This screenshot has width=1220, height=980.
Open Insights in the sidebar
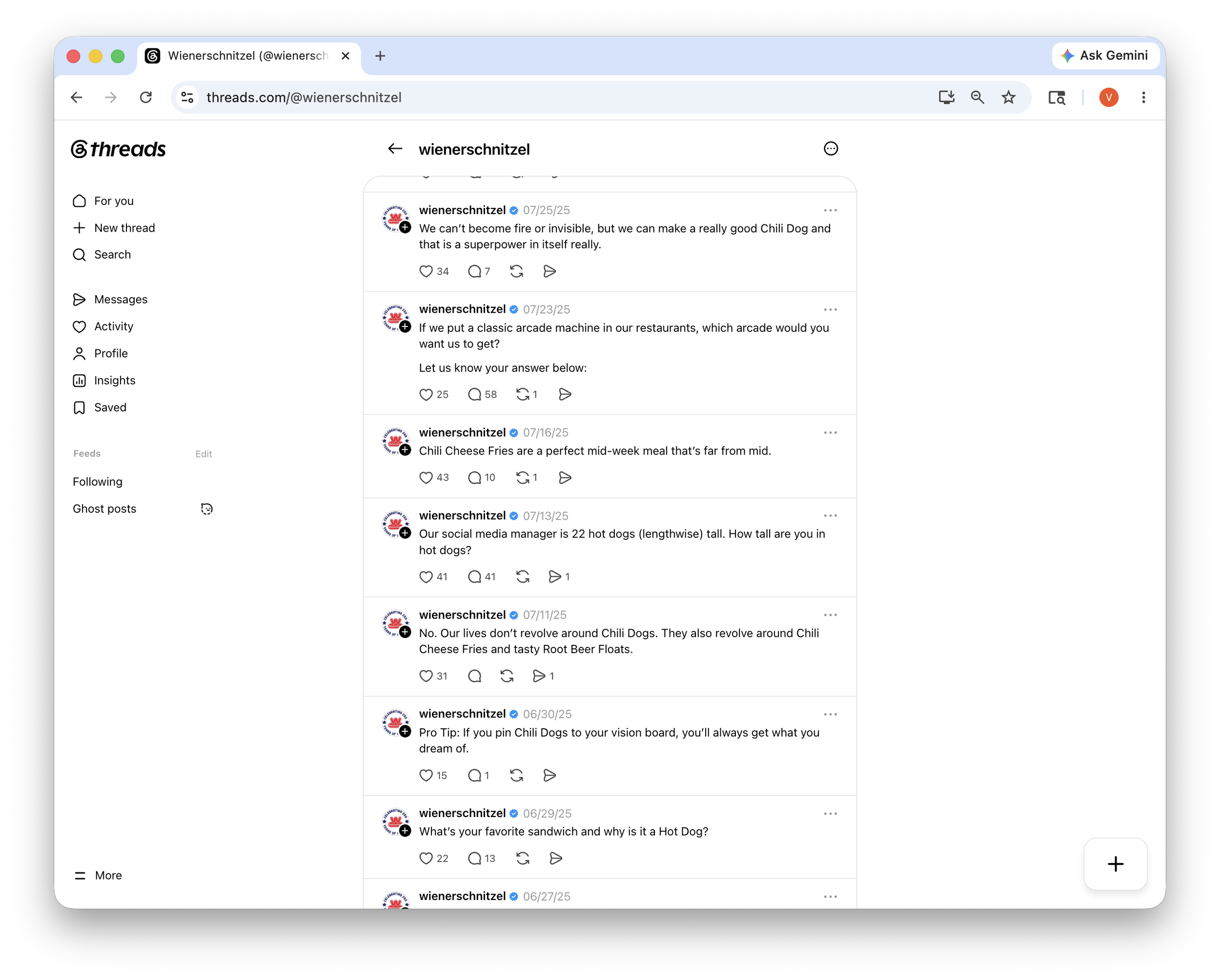tap(104, 380)
